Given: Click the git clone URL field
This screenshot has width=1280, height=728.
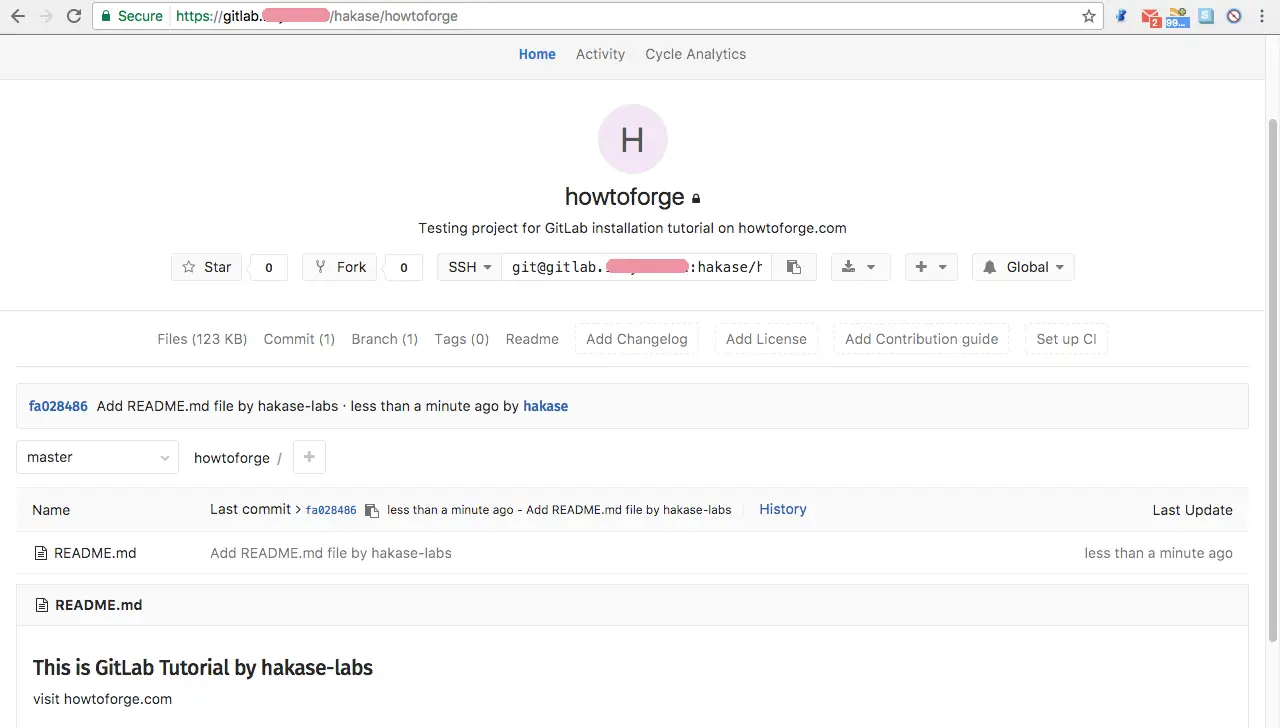Looking at the screenshot, I should 636,267.
